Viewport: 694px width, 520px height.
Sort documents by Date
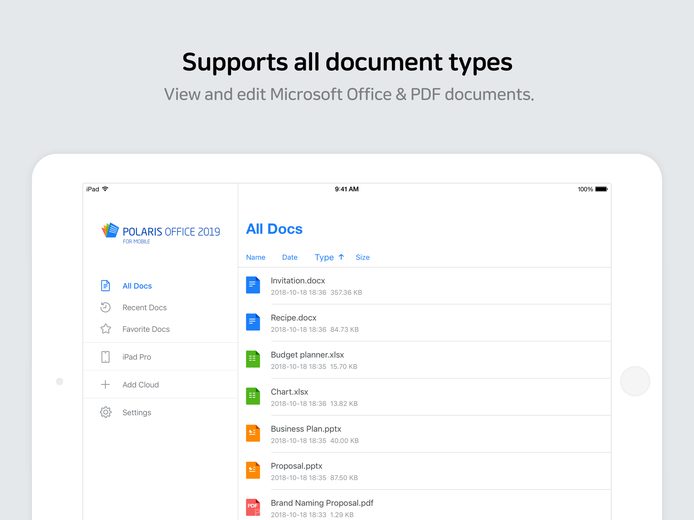point(290,257)
